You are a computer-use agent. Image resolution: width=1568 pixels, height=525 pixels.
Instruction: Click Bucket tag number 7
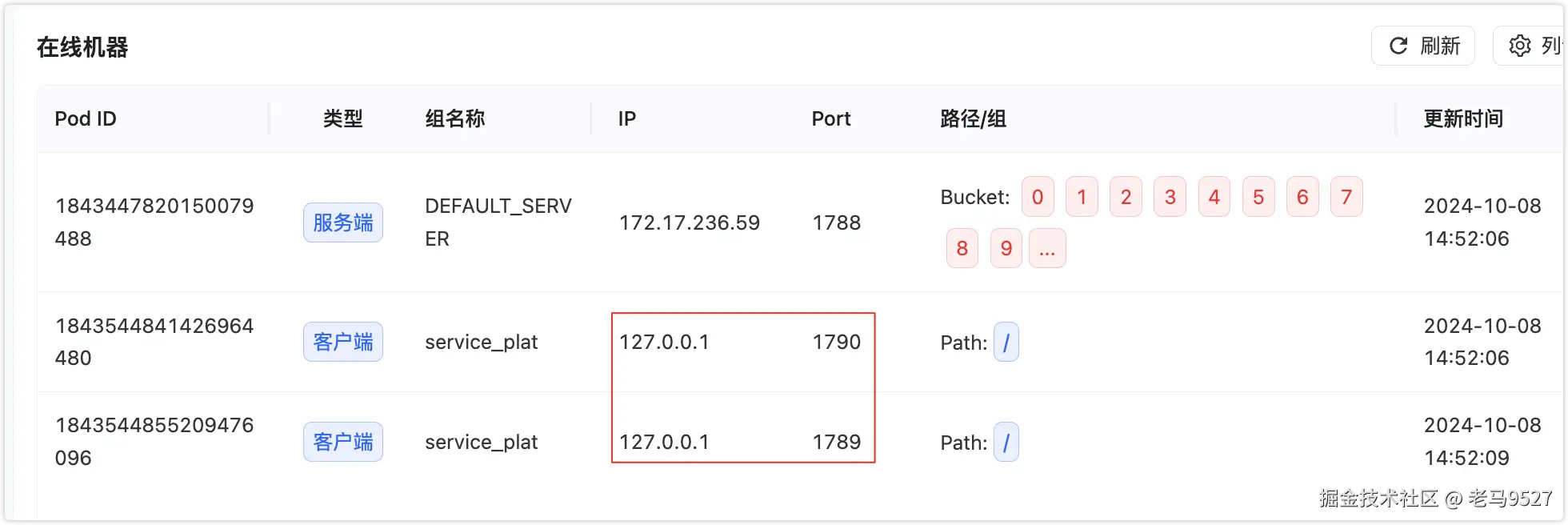(1346, 197)
